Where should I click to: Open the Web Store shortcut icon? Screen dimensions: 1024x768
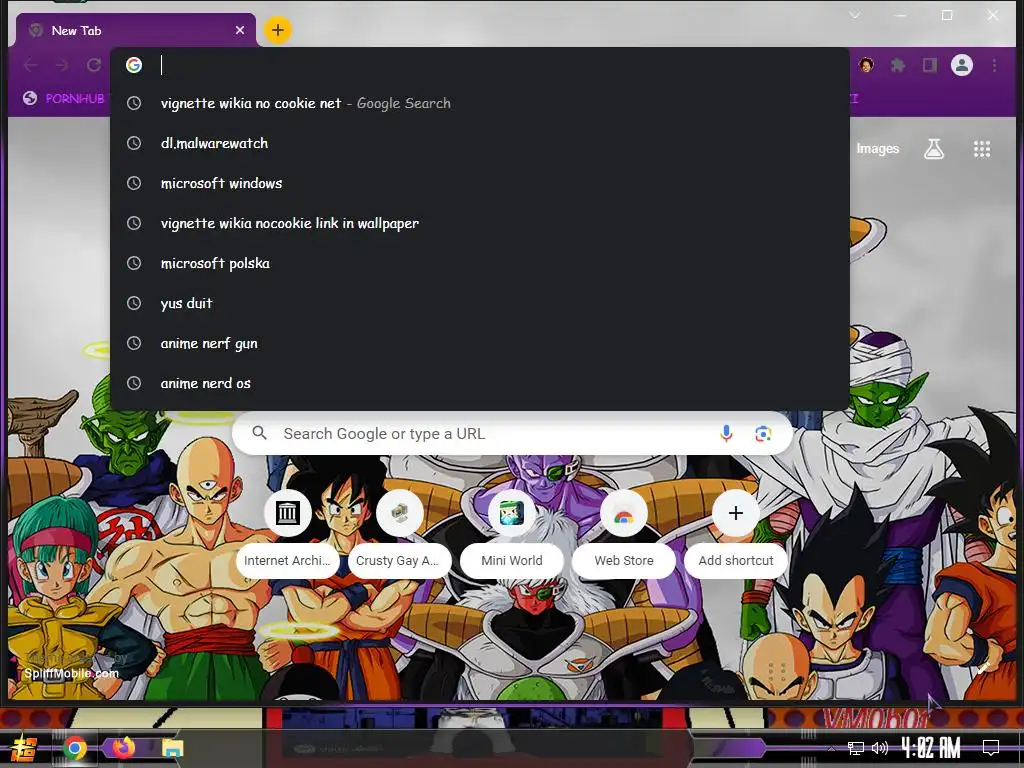click(x=624, y=513)
